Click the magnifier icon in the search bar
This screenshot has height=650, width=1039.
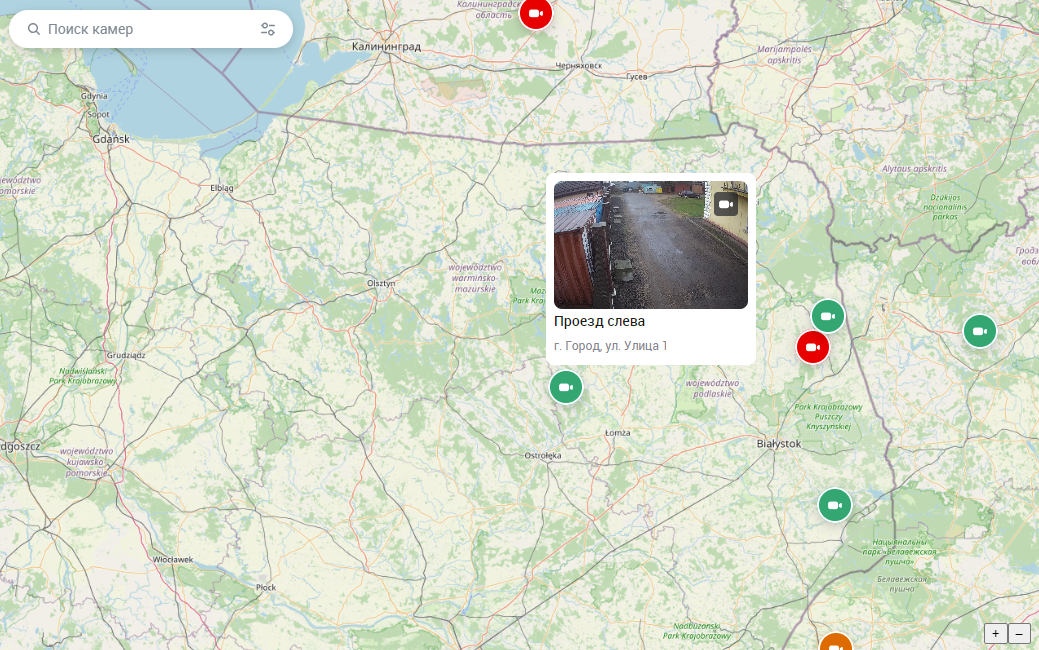(34, 29)
